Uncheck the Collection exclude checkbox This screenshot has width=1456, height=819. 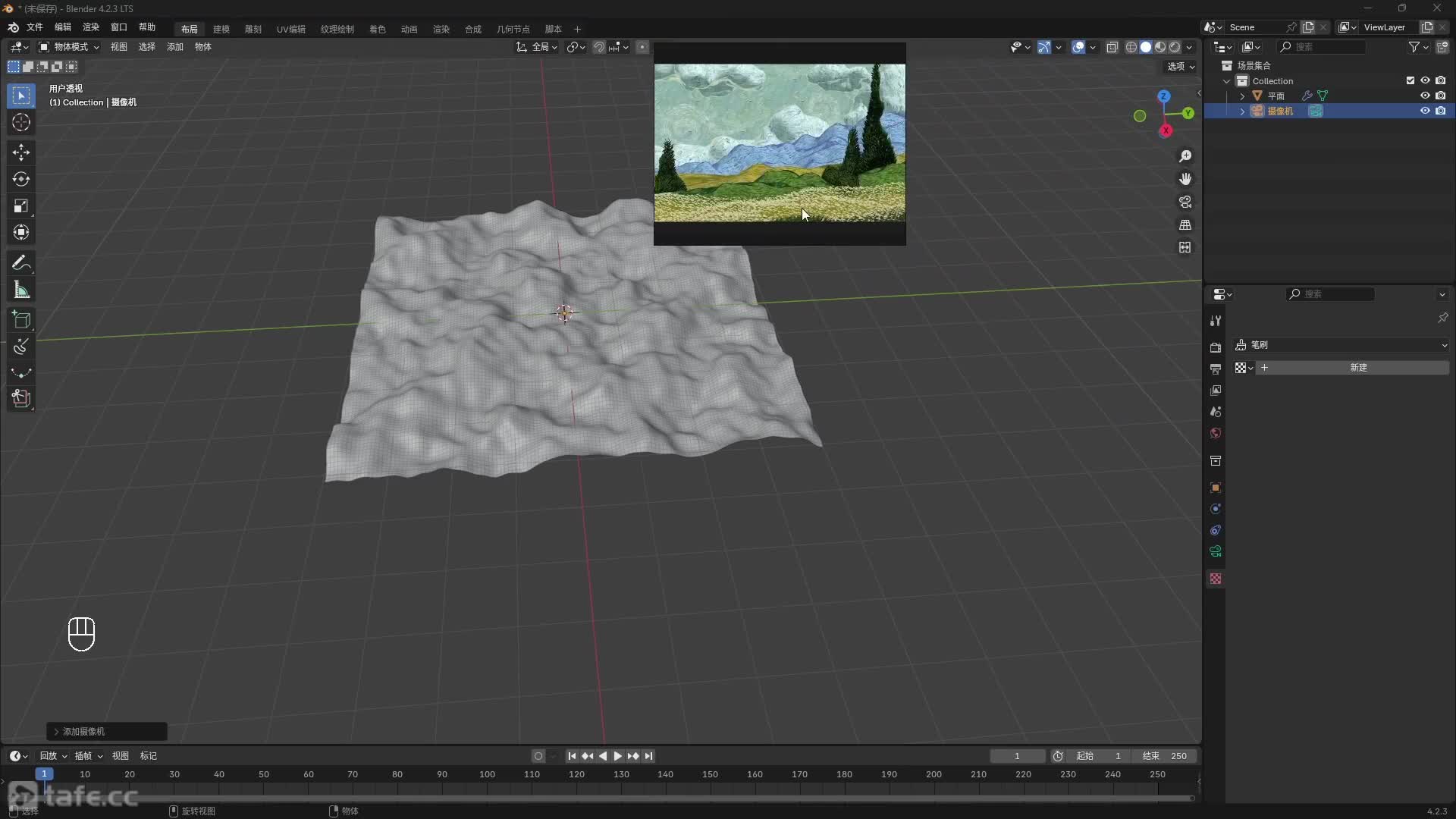click(x=1410, y=80)
